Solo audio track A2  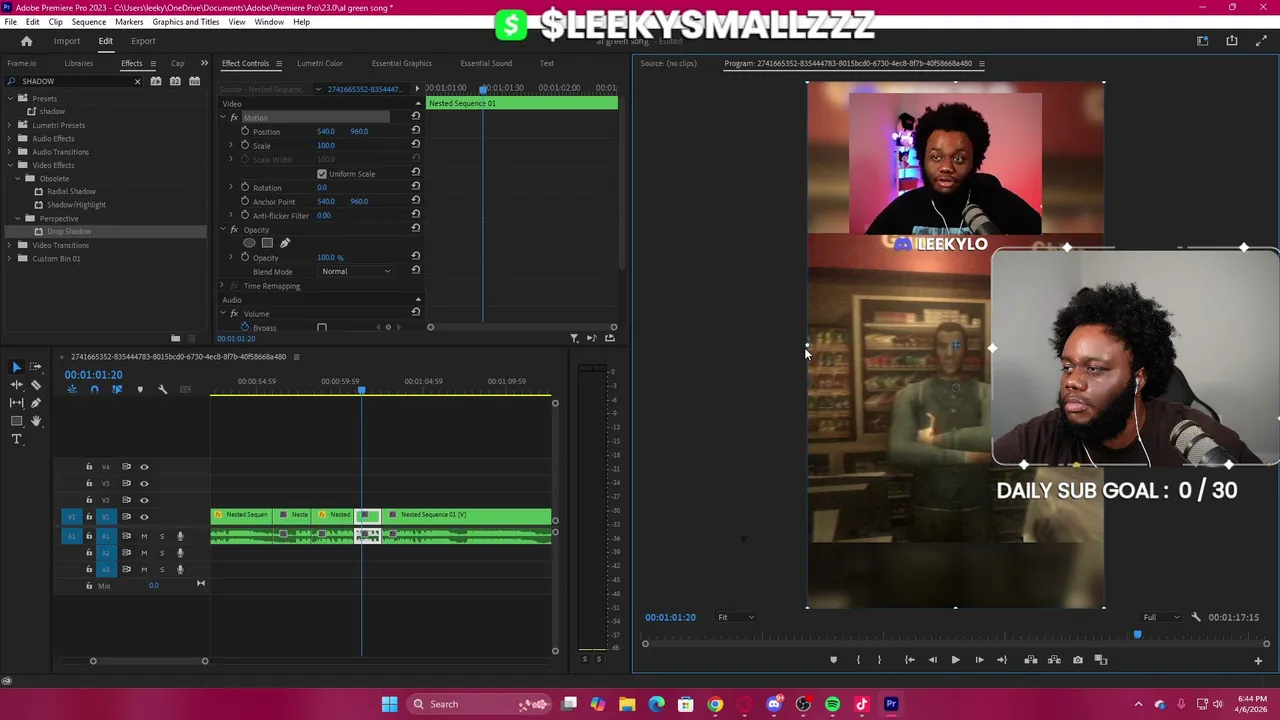162,553
